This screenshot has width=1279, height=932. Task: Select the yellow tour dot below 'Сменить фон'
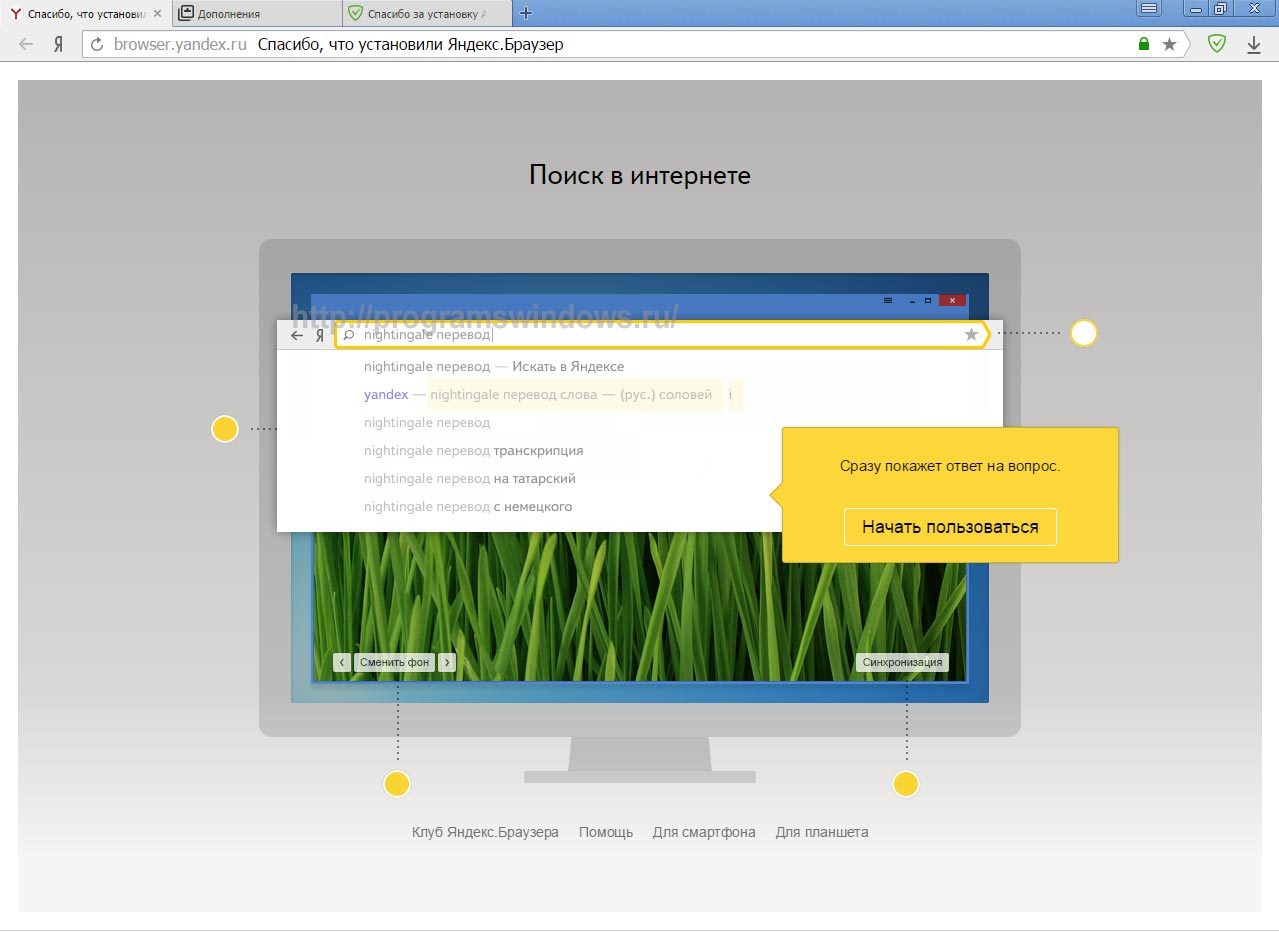click(397, 784)
